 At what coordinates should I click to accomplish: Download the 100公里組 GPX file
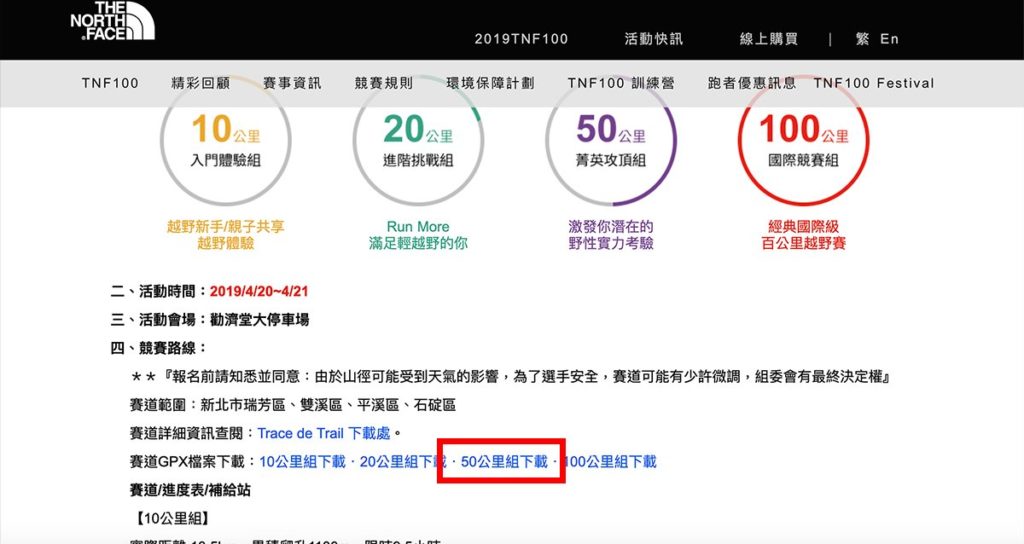[x=609, y=462]
